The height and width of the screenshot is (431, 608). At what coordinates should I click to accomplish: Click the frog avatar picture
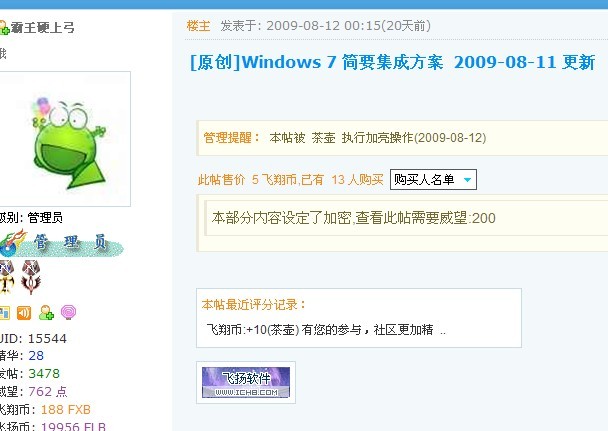pyautogui.click(x=65, y=139)
